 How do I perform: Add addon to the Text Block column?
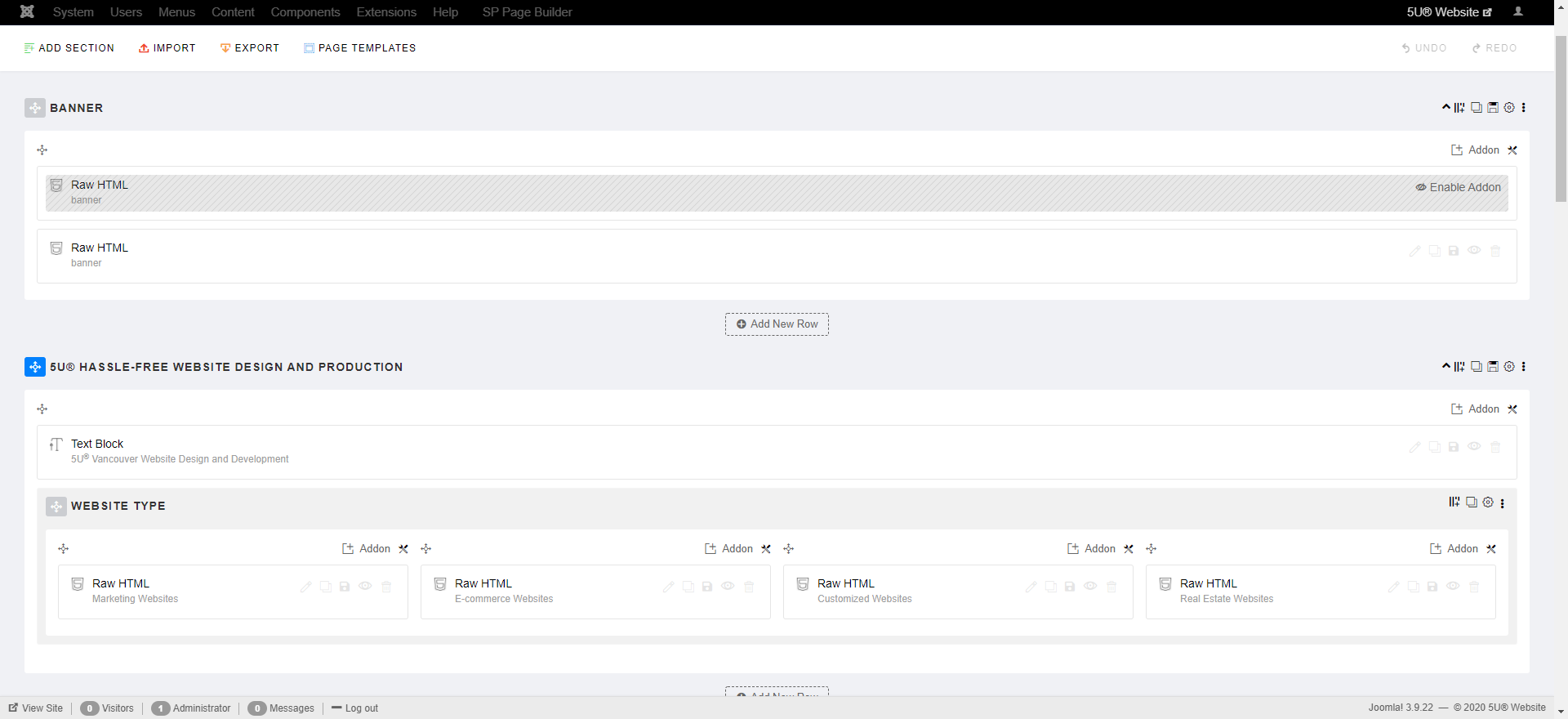pyautogui.click(x=1475, y=409)
